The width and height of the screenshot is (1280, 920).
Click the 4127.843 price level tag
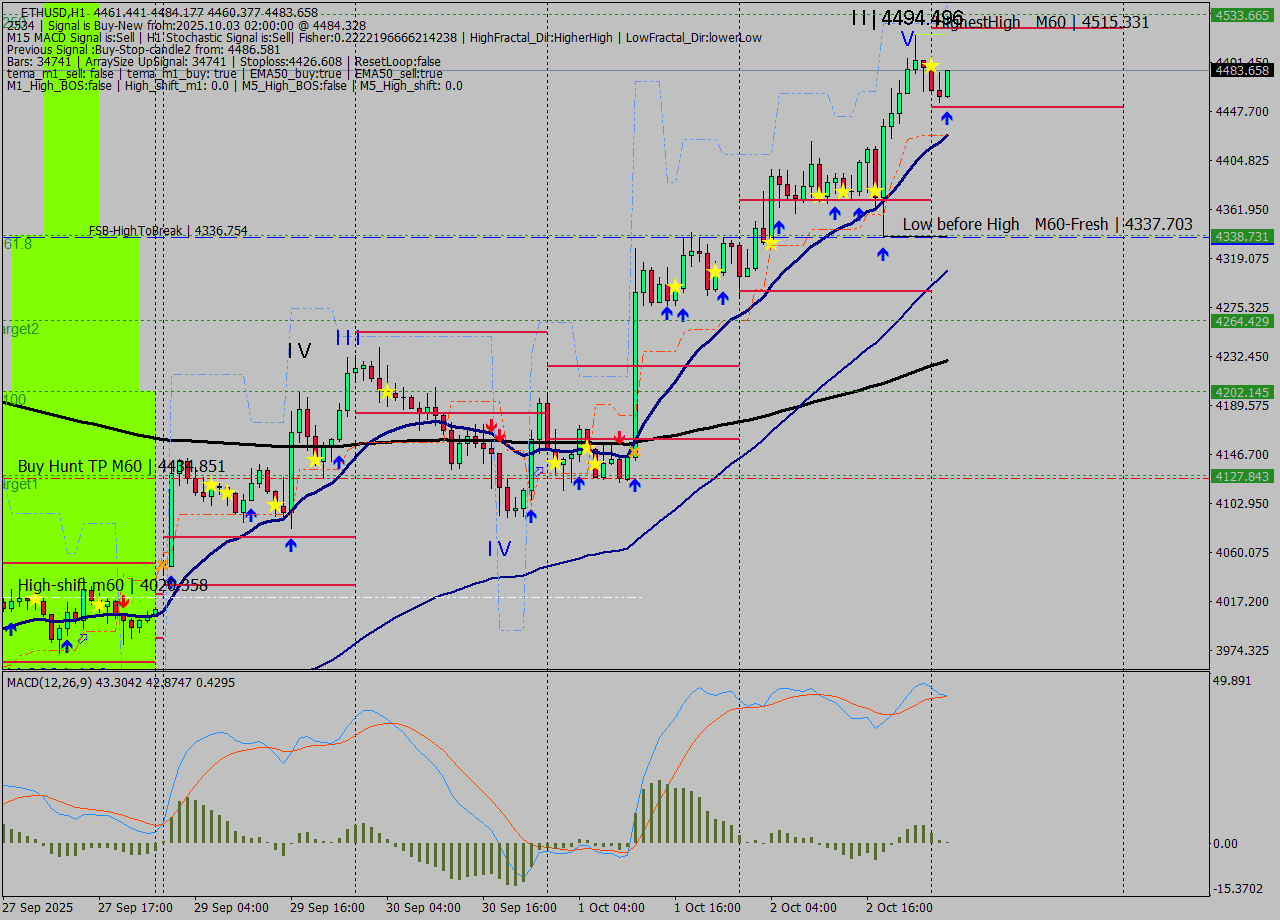pyautogui.click(x=1241, y=477)
